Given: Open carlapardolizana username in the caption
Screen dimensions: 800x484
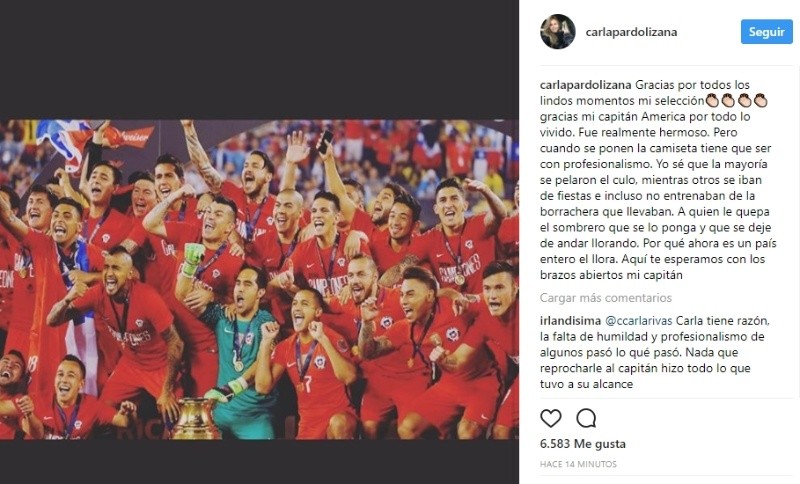Looking at the screenshot, I should coord(586,85).
